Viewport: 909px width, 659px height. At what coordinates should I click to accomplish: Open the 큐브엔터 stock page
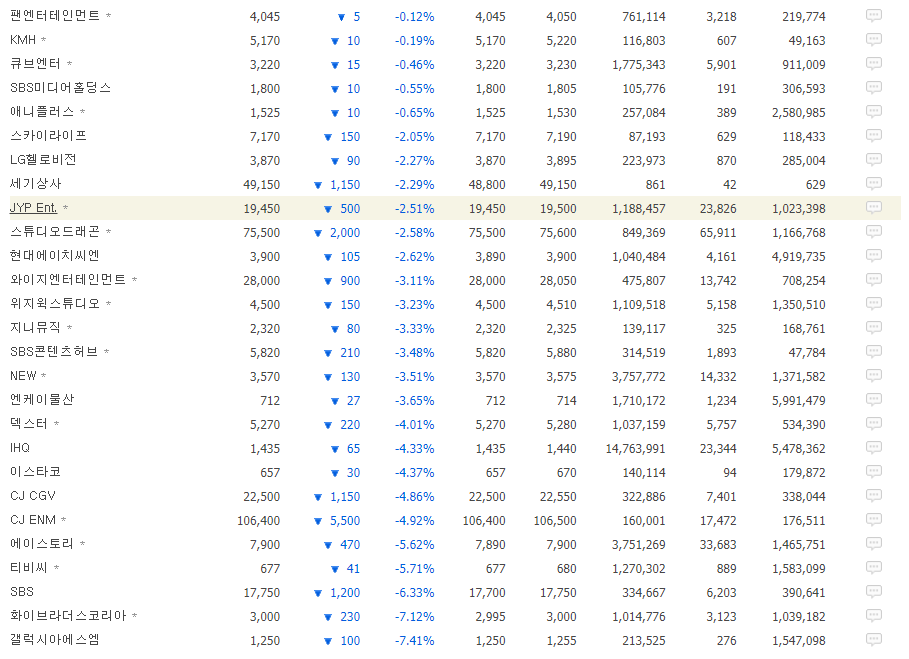[35, 63]
